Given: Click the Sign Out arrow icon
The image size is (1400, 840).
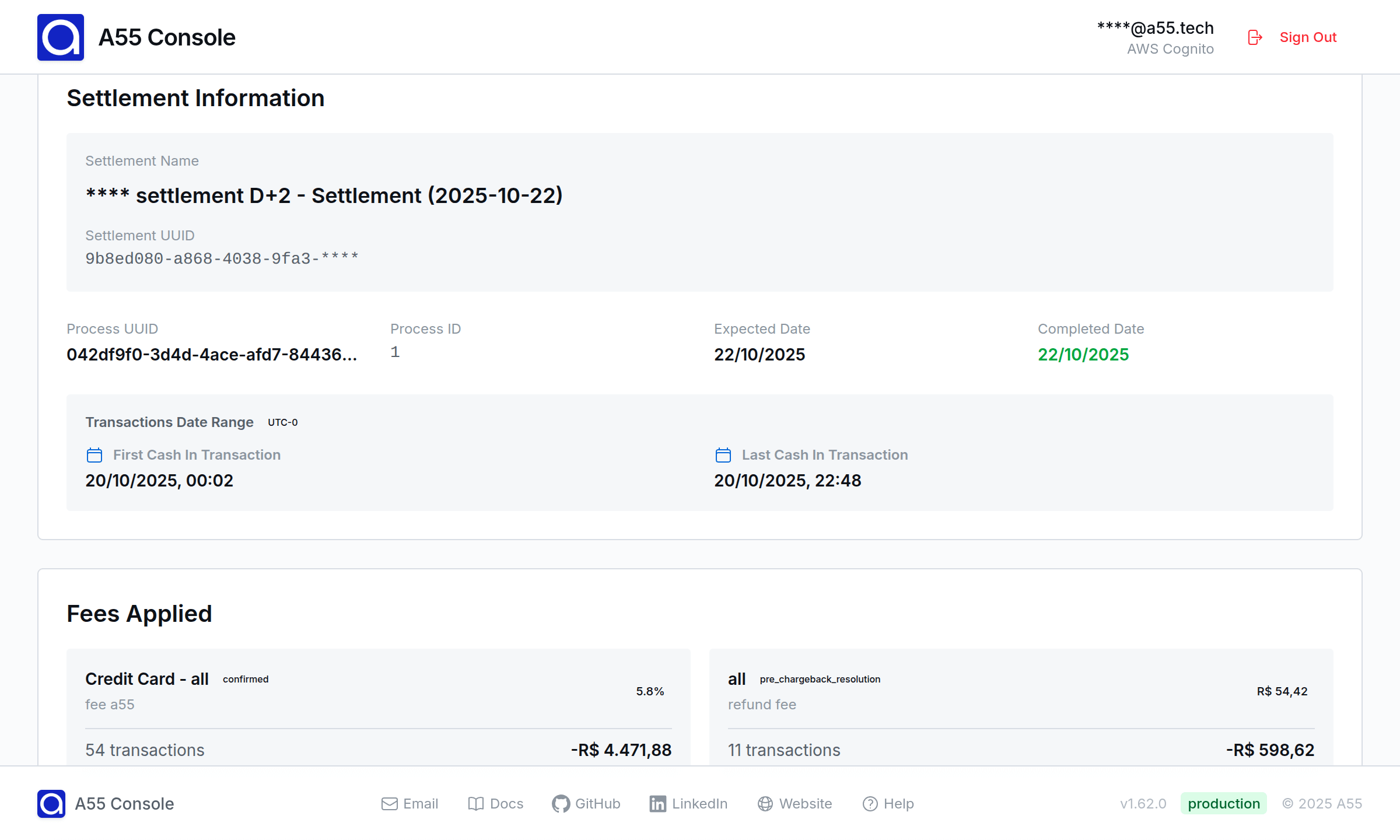Looking at the screenshot, I should (1255, 37).
